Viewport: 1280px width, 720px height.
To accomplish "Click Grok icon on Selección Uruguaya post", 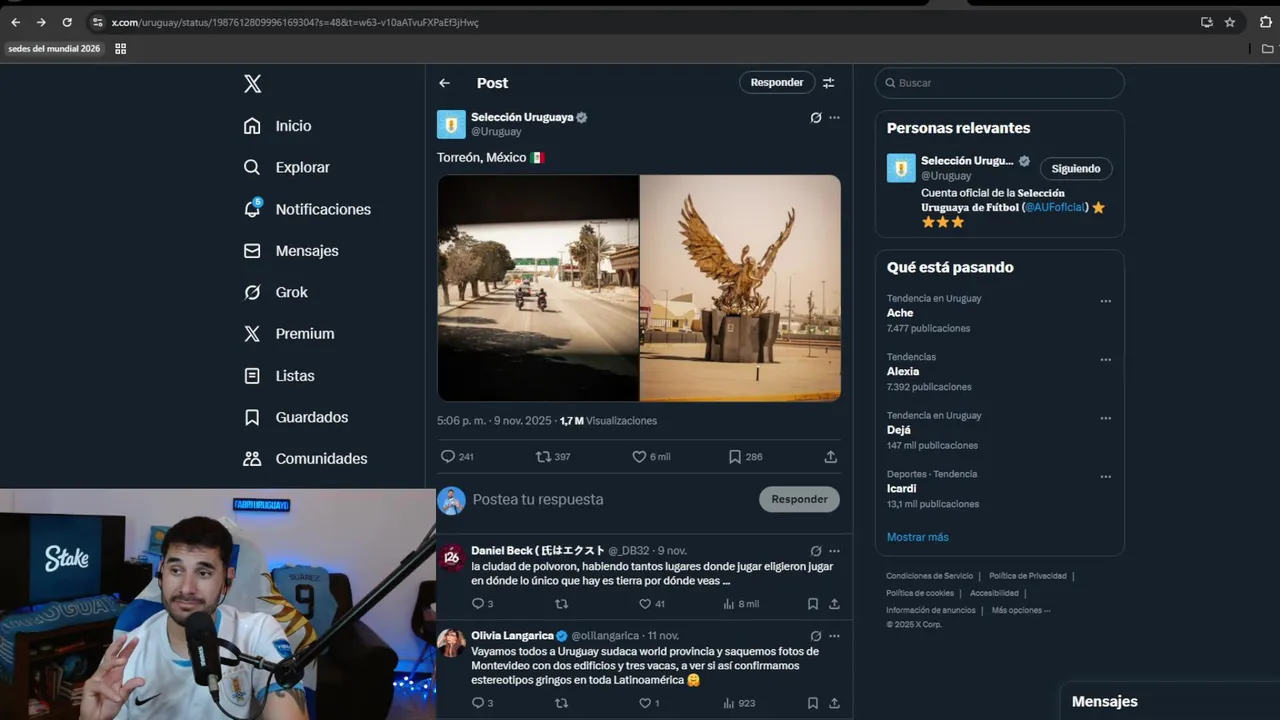I will coord(816,117).
